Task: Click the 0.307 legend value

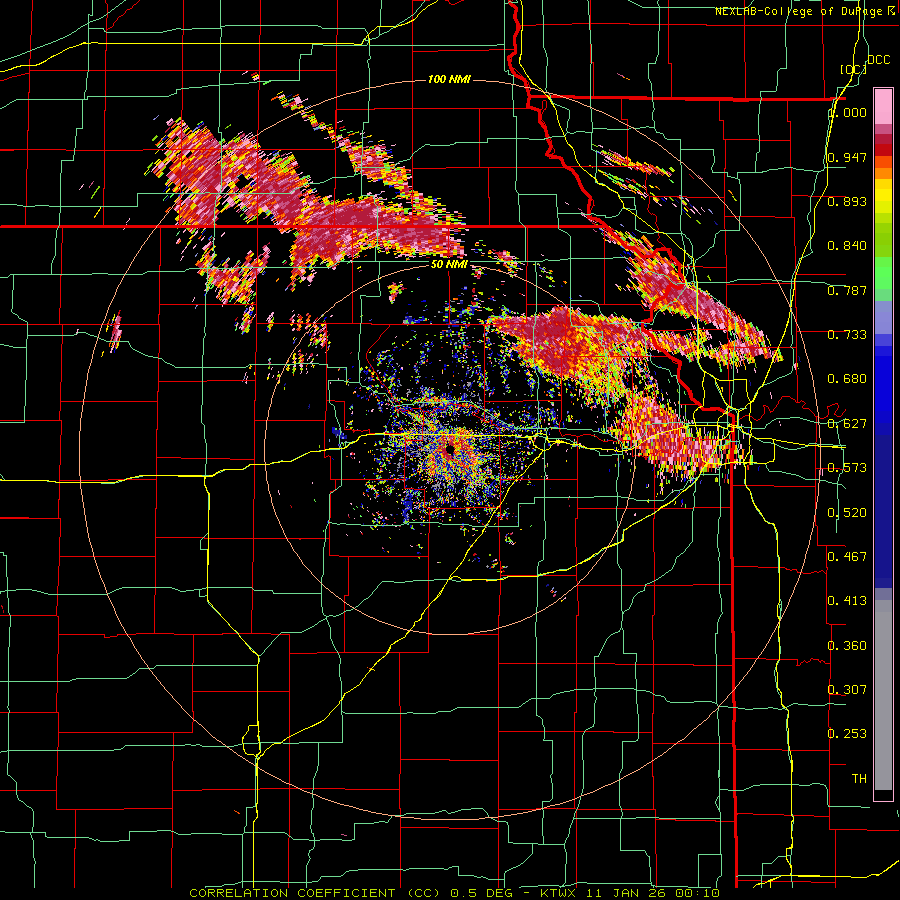Action: 847,689
